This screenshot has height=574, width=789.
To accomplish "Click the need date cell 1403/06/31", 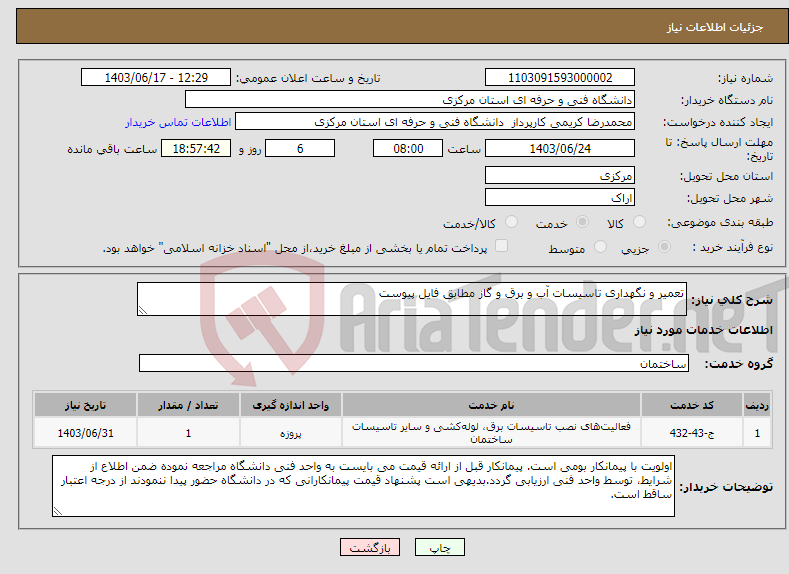I will [86, 433].
